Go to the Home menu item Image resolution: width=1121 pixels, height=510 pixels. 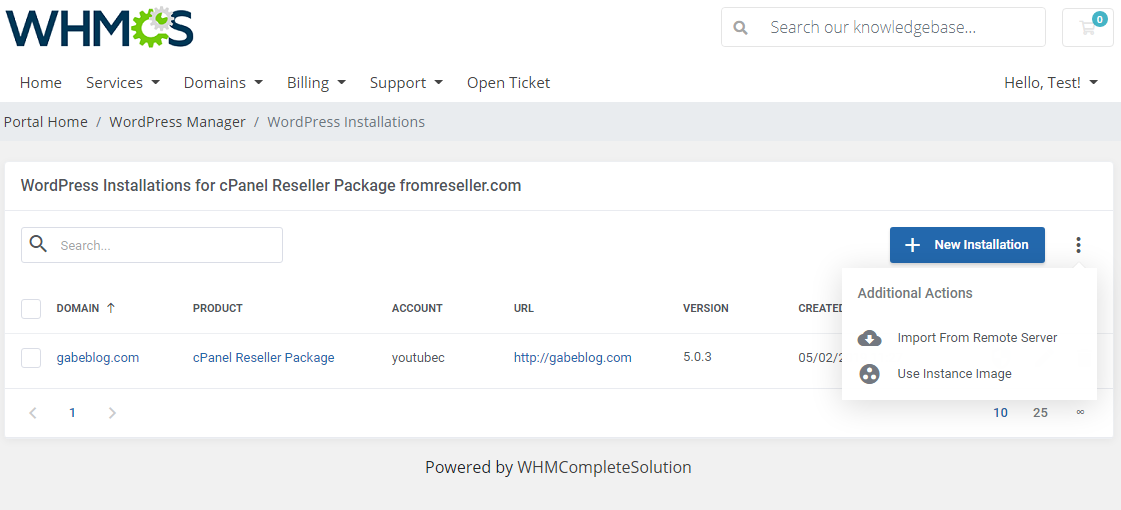tap(41, 83)
